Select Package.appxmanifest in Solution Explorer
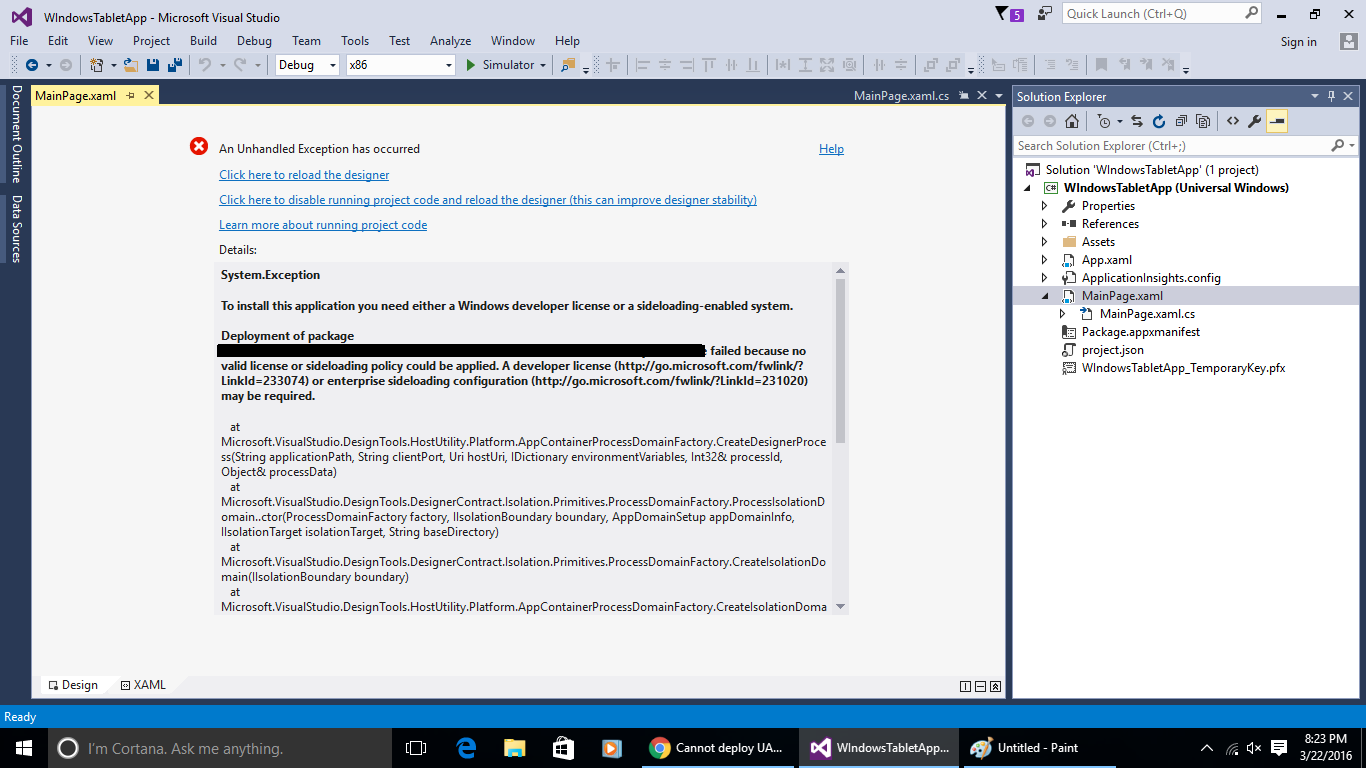 click(1140, 332)
